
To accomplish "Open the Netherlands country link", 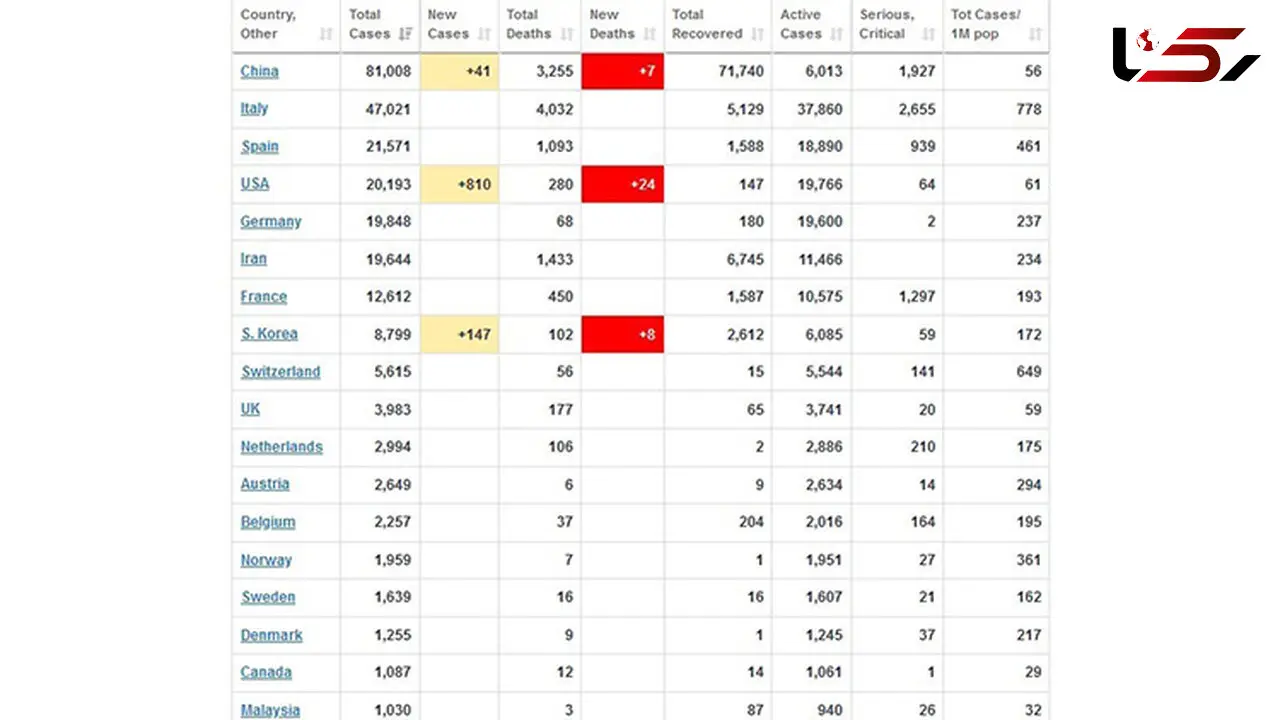I will (281, 447).
